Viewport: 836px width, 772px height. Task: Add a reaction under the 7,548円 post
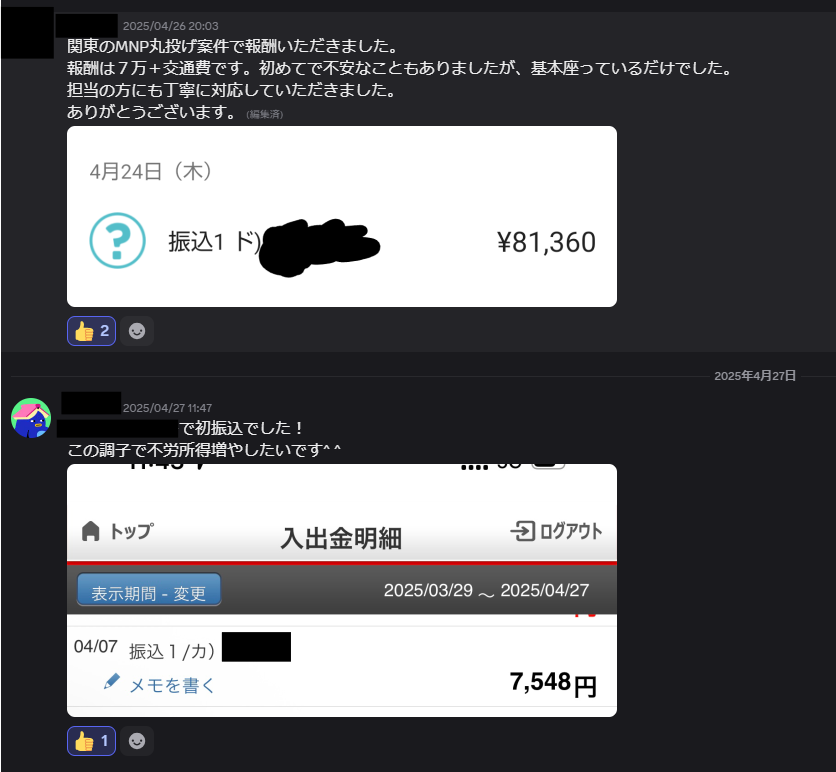coord(137,741)
